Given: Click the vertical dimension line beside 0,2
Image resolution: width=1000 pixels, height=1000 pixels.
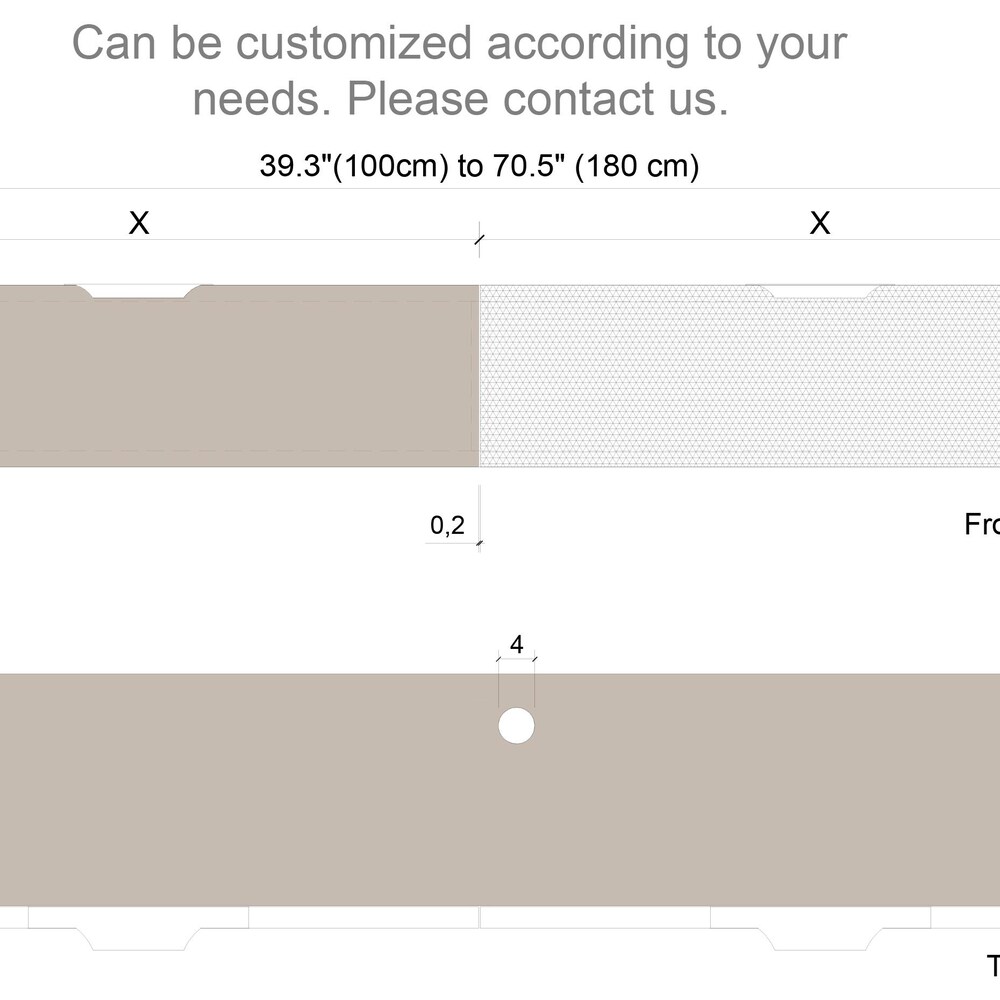Looking at the screenshot, I should click(x=480, y=515).
